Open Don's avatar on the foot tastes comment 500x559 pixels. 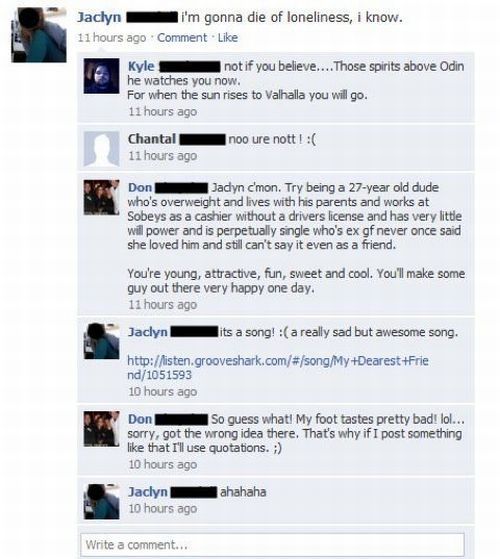tap(102, 429)
